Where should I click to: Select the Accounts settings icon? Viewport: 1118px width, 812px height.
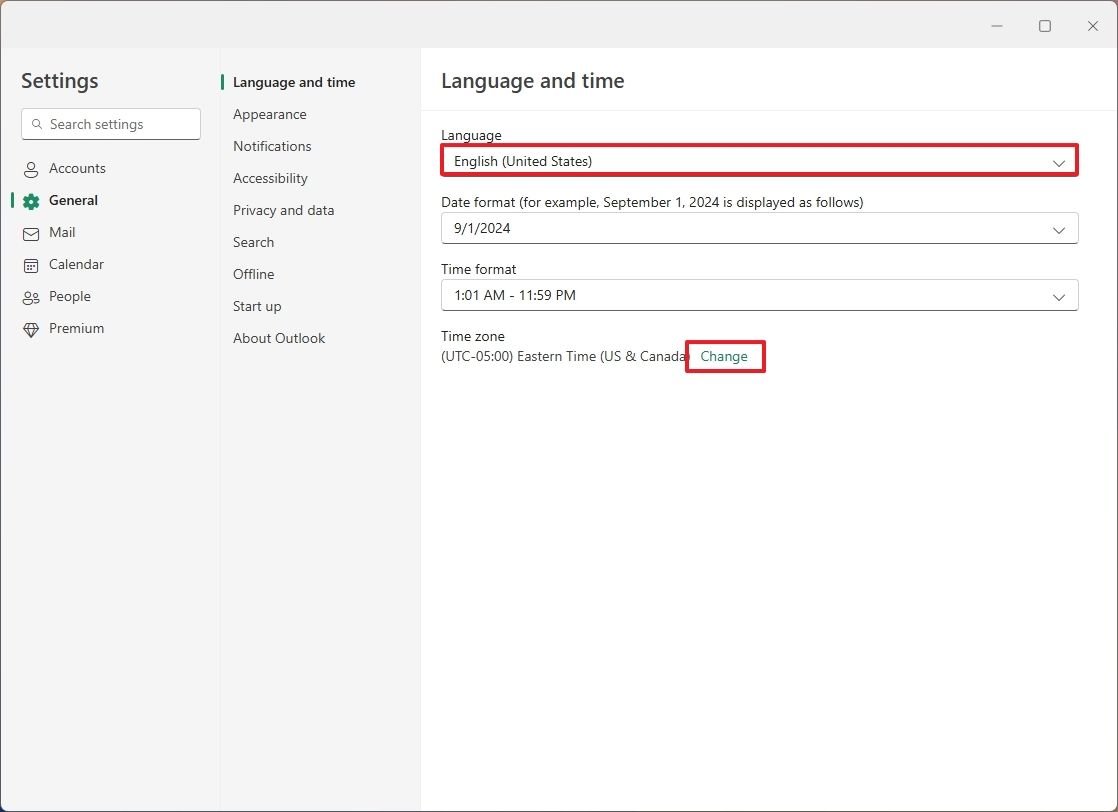click(x=31, y=168)
